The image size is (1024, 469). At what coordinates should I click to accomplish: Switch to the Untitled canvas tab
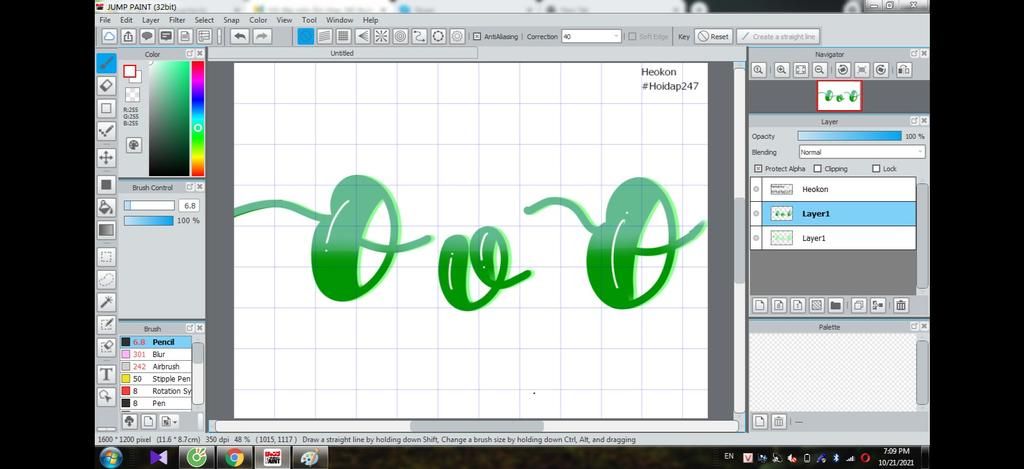pos(342,54)
